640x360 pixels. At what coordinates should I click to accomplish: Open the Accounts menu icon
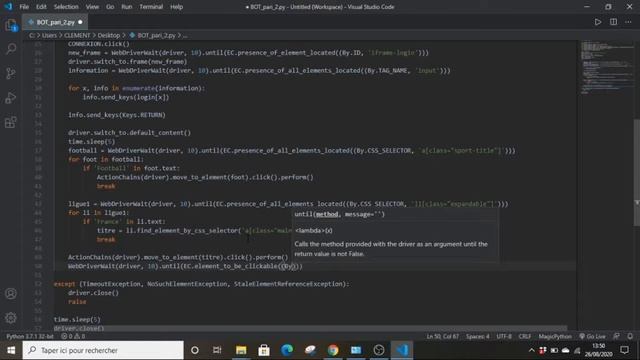point(11,293)
